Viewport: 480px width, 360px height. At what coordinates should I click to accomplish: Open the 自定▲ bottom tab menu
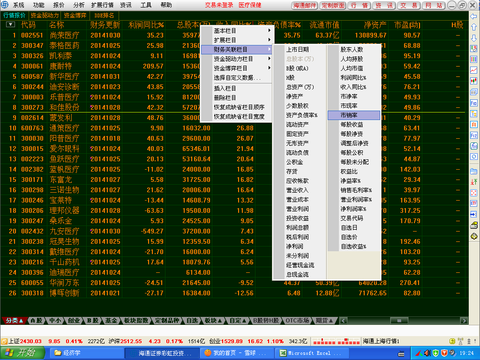point(238,320)
